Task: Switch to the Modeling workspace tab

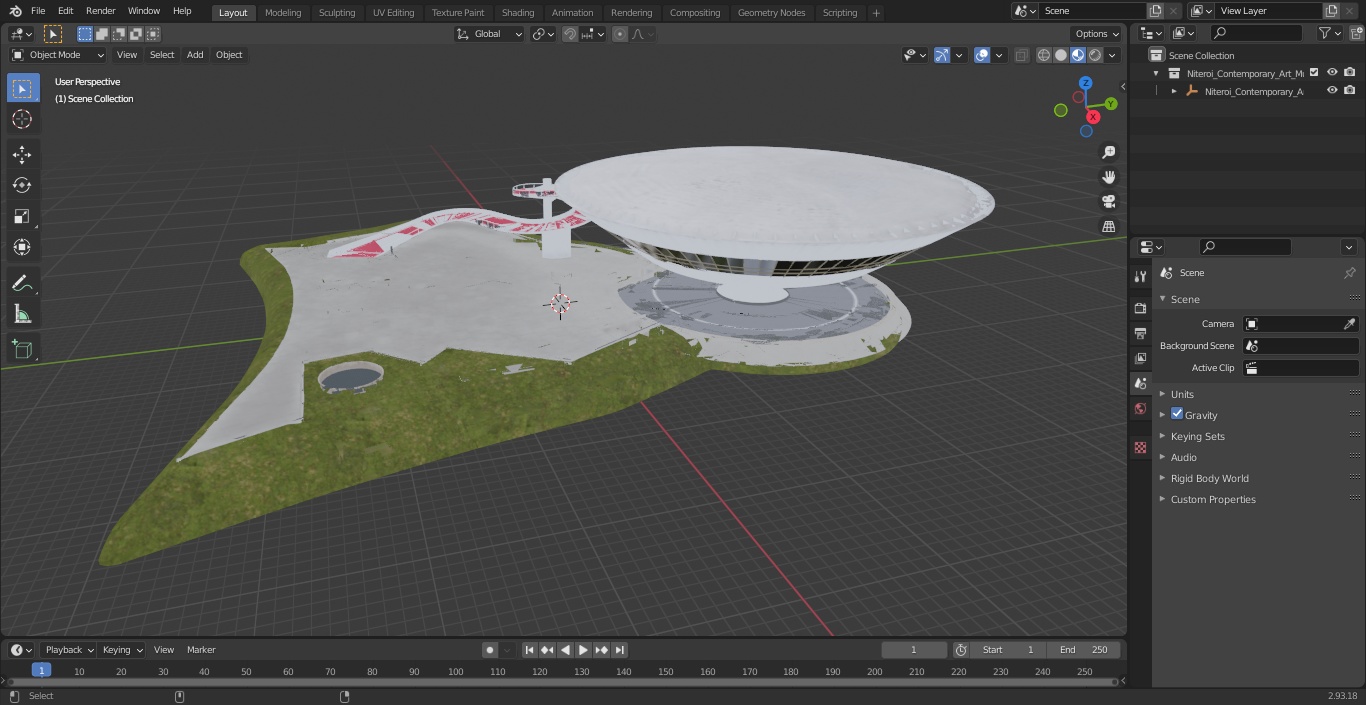Action: click(x=283, y=12)
